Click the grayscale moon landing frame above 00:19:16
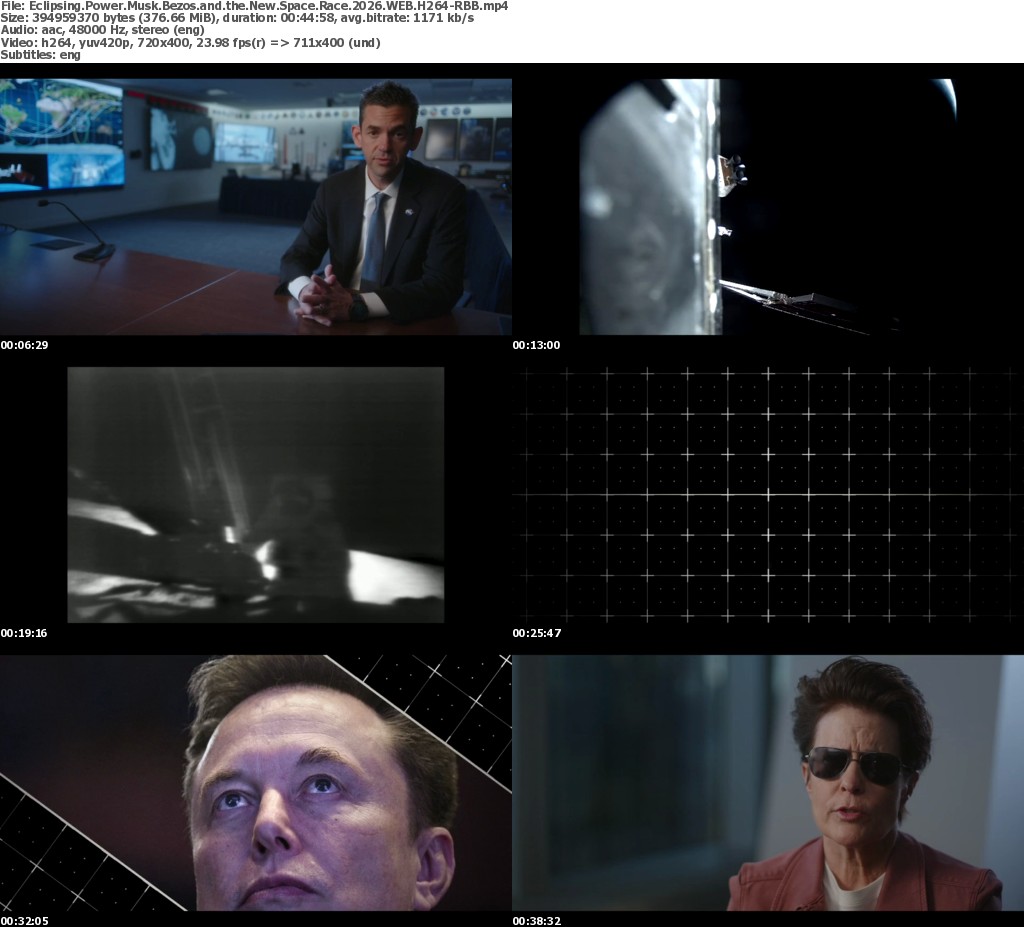1024x927 pixels. [x=256, y=495]
